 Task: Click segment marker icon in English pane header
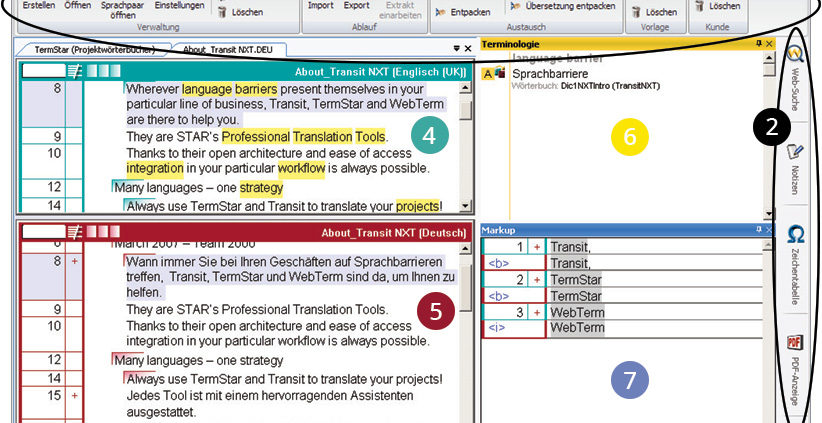tap(75, 71)
